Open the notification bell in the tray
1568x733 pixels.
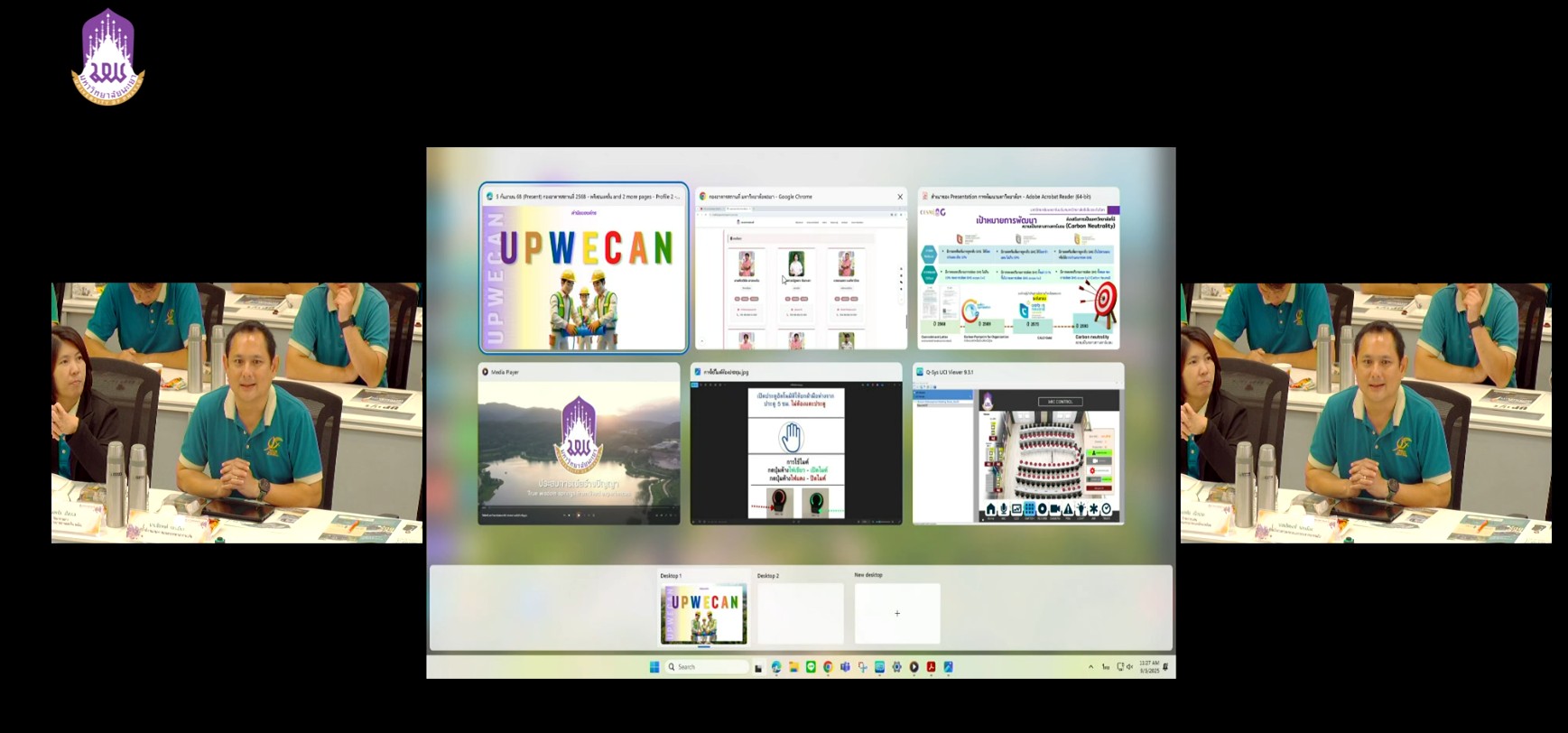[1165, 667]
